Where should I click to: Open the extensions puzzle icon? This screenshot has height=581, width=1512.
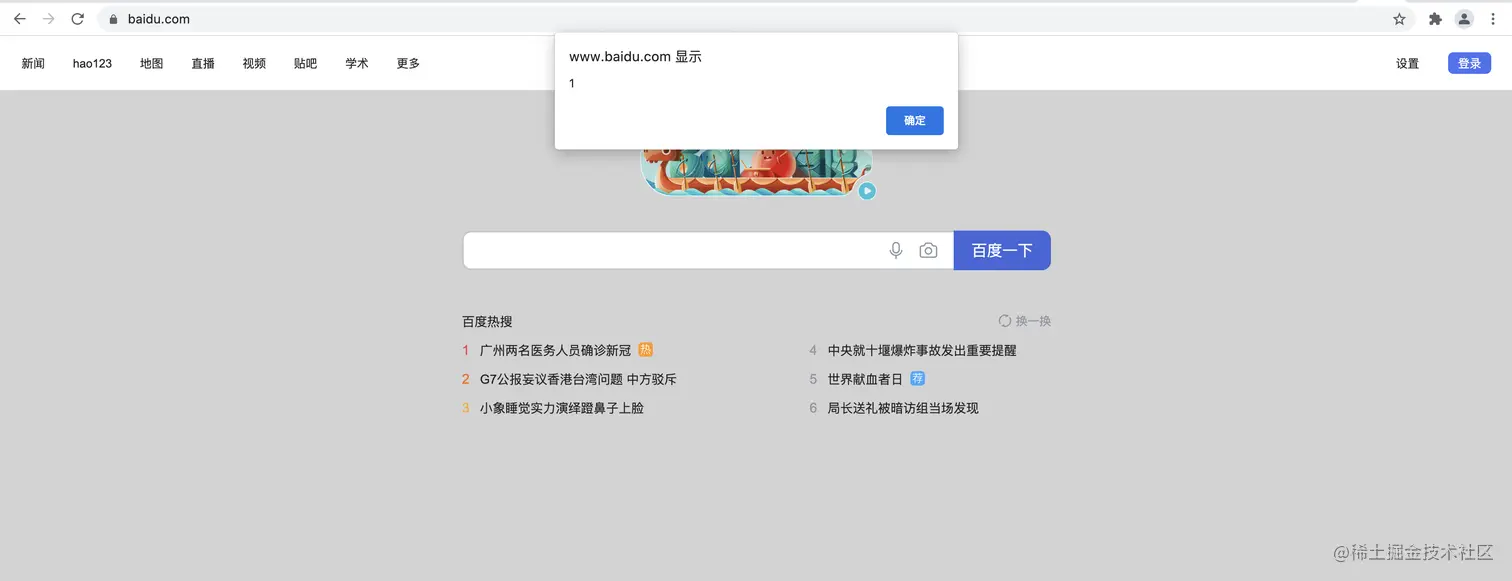coord(1435,19)
